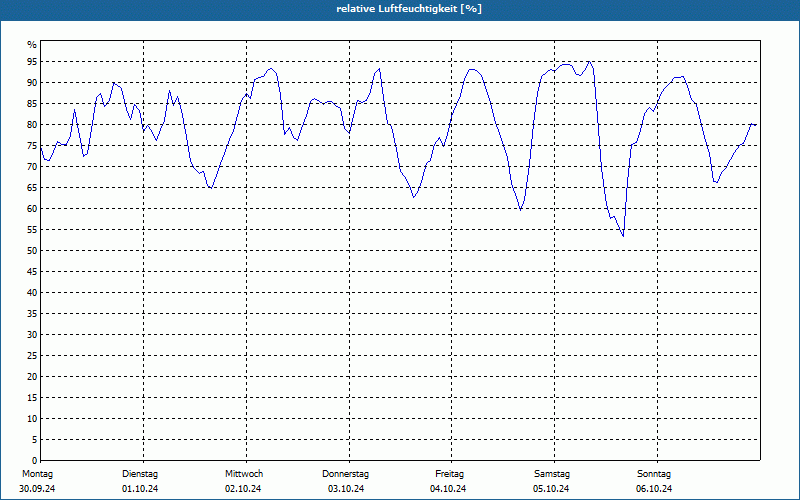Click the date '05.10.24'
800x500 pixels.
click(x=551, y=489)
